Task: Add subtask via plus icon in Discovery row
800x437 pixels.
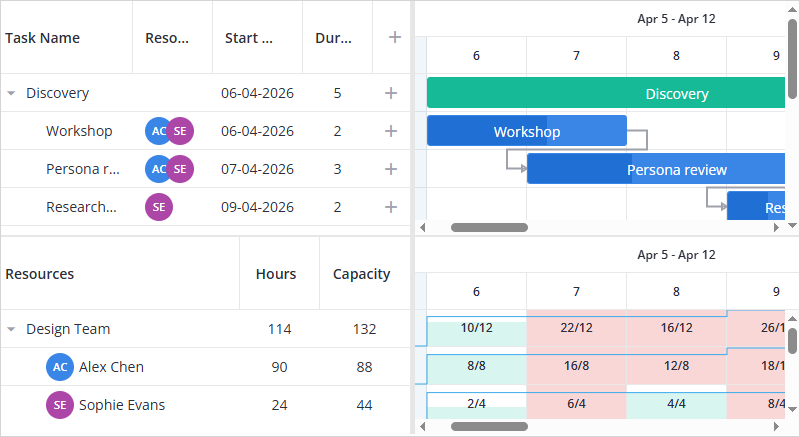Action: click(x=391, y=93)
